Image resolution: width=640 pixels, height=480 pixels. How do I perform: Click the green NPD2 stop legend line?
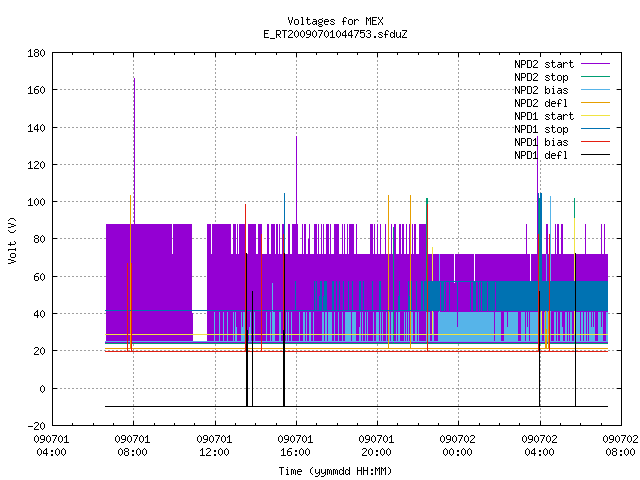point(595,77)
